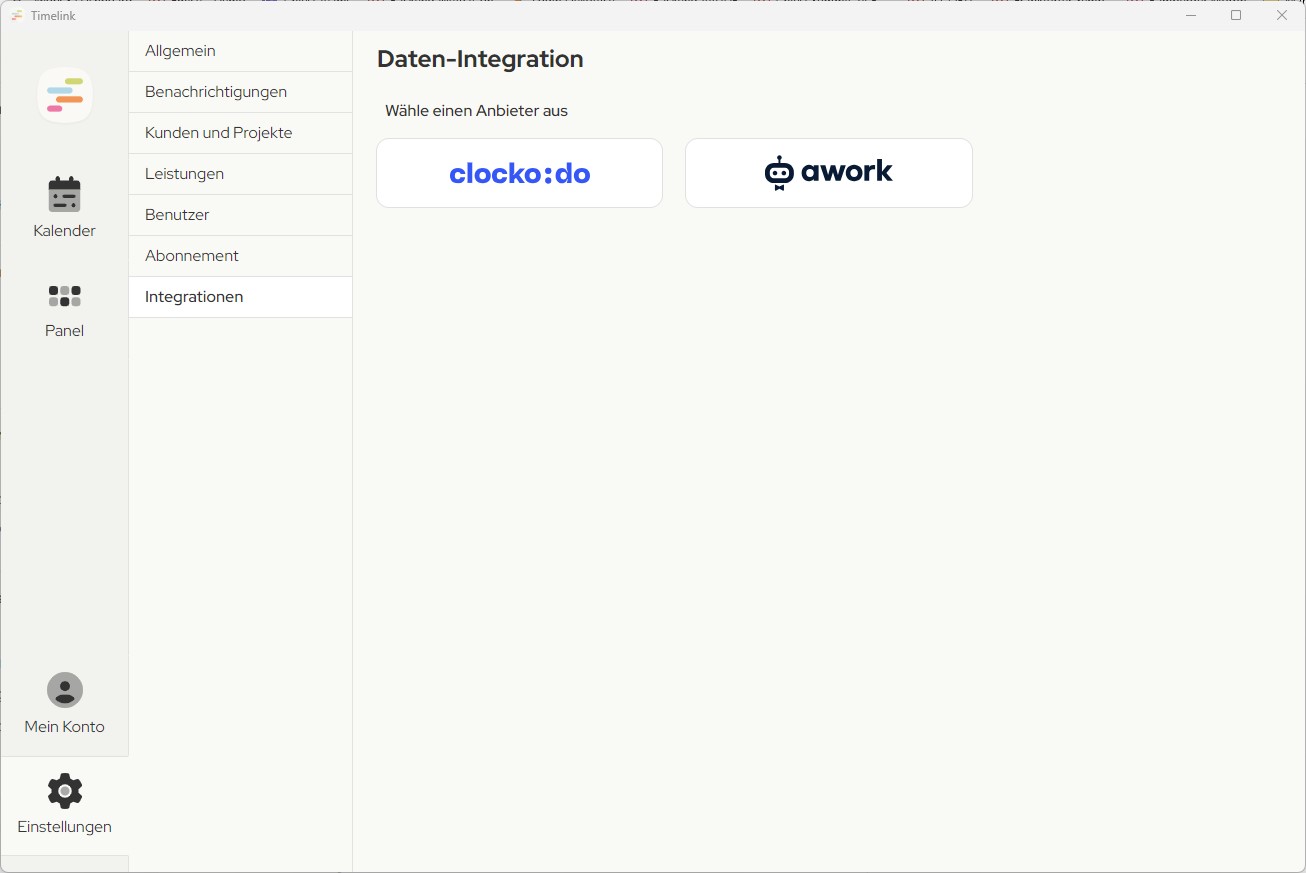Click the Timelink title bar app icon
Screen dimensions: 1306x873
[x=17, y=15]
